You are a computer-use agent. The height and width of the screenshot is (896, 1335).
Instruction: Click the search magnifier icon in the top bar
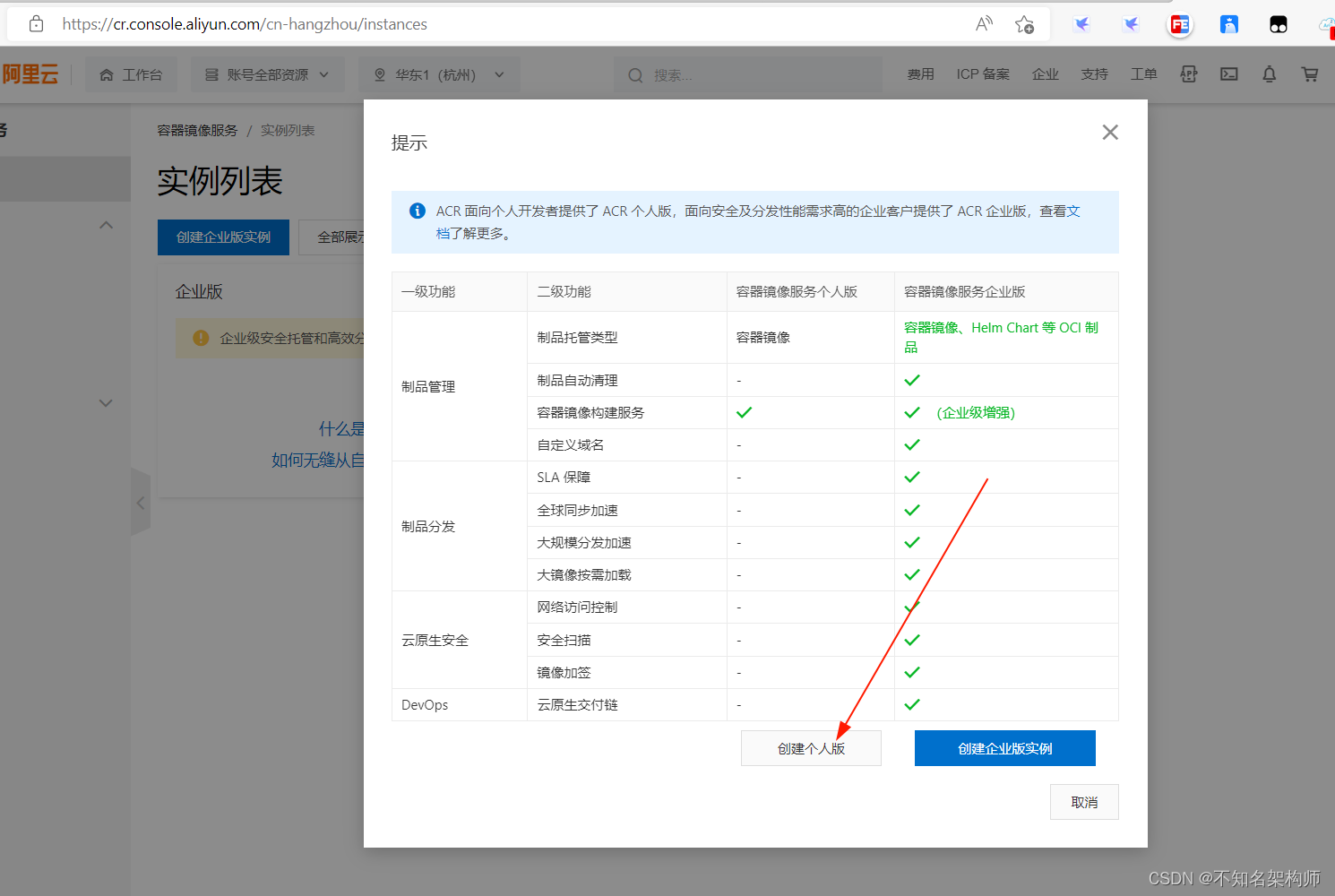click(635, 75)
